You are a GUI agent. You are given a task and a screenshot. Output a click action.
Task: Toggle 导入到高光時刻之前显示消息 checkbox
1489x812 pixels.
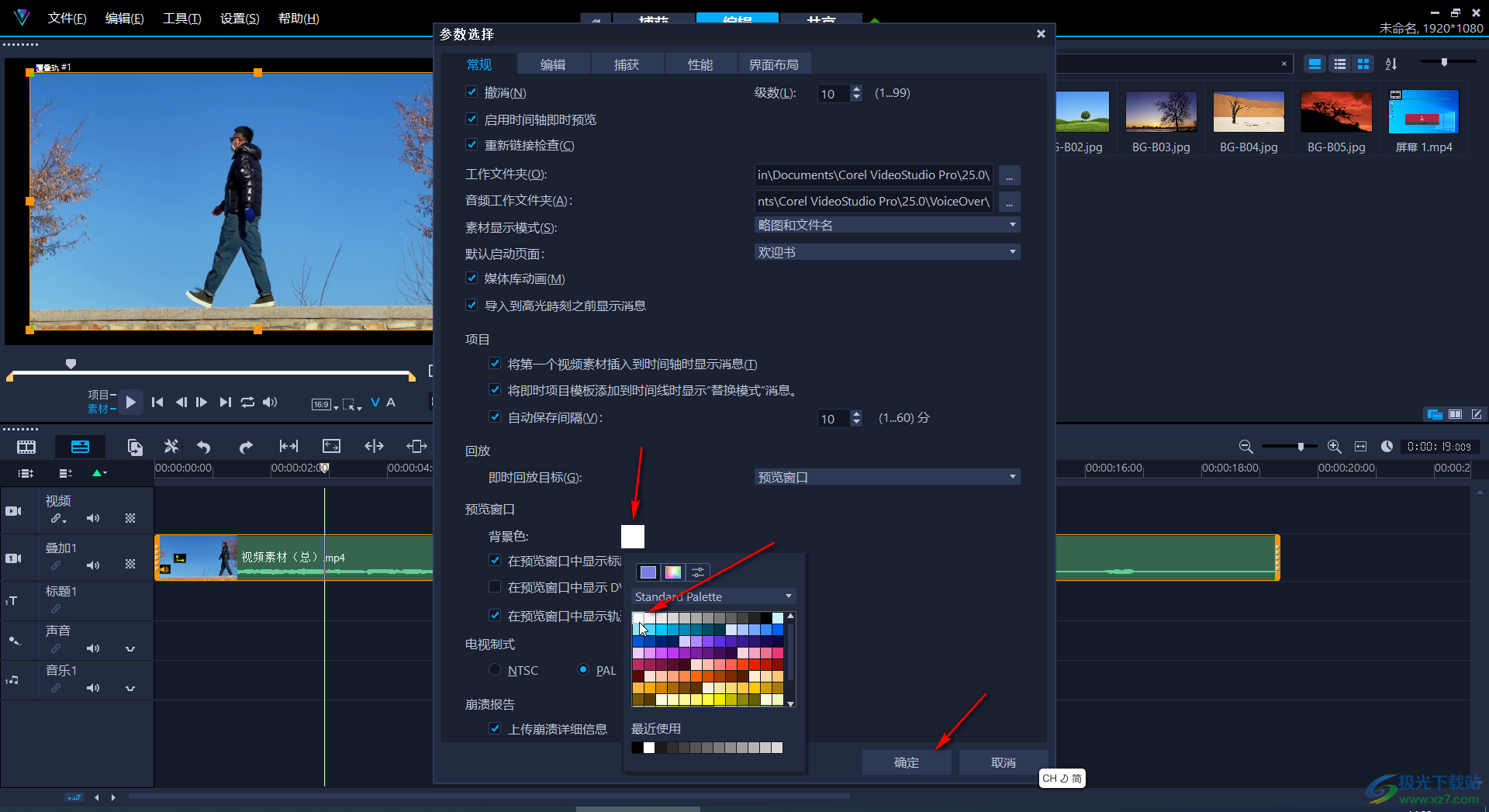pos(472,305)
